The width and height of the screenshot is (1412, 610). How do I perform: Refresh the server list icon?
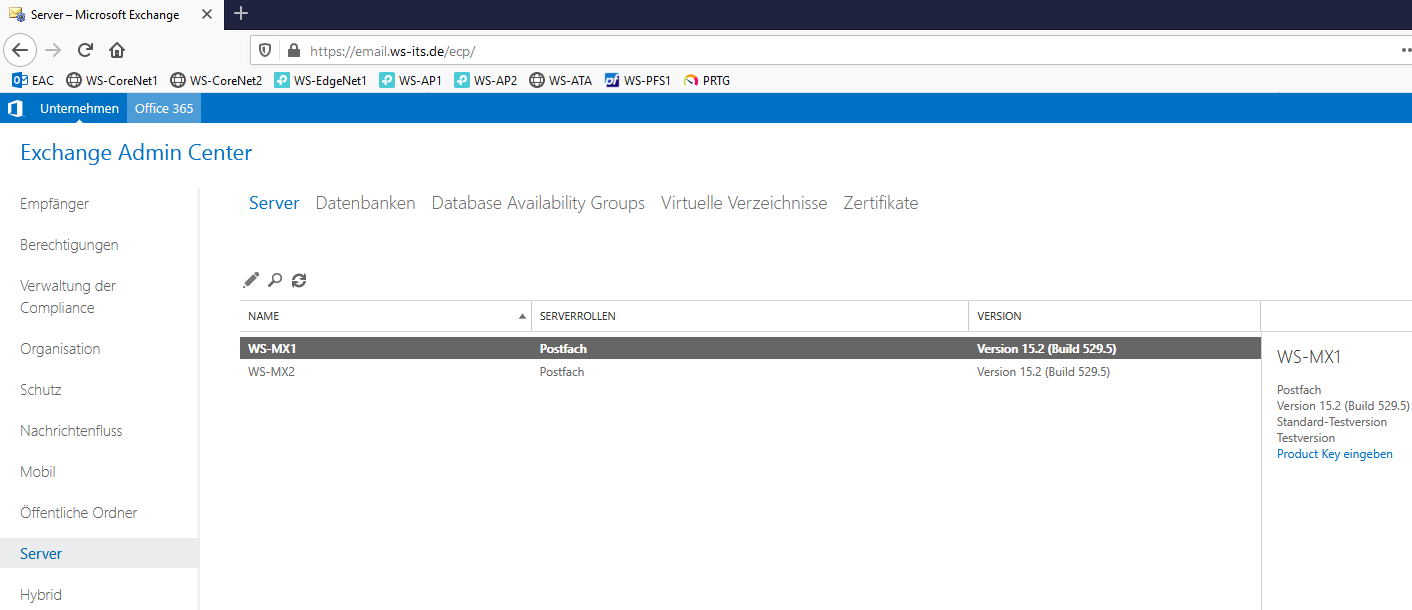tap(299, 280)
